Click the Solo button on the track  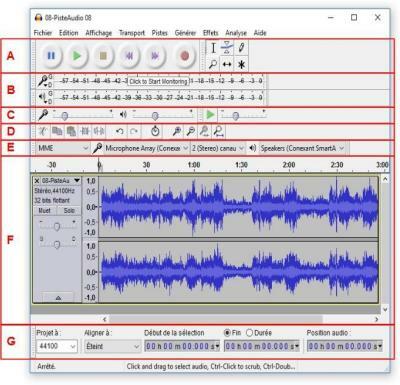tap(69, 211)
